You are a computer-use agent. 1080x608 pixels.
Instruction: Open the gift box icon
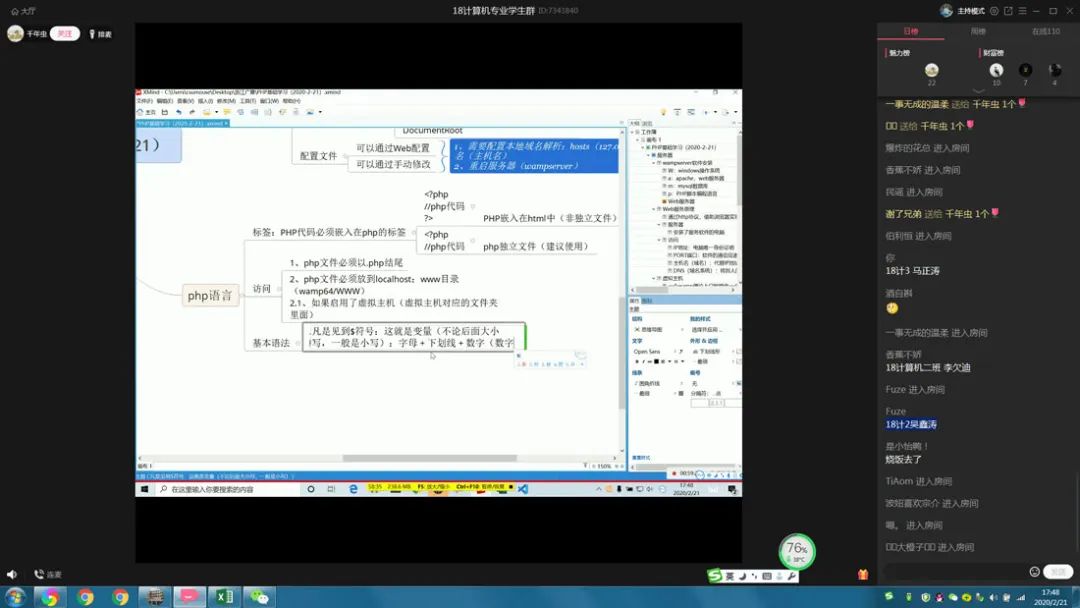coord(863,574)
